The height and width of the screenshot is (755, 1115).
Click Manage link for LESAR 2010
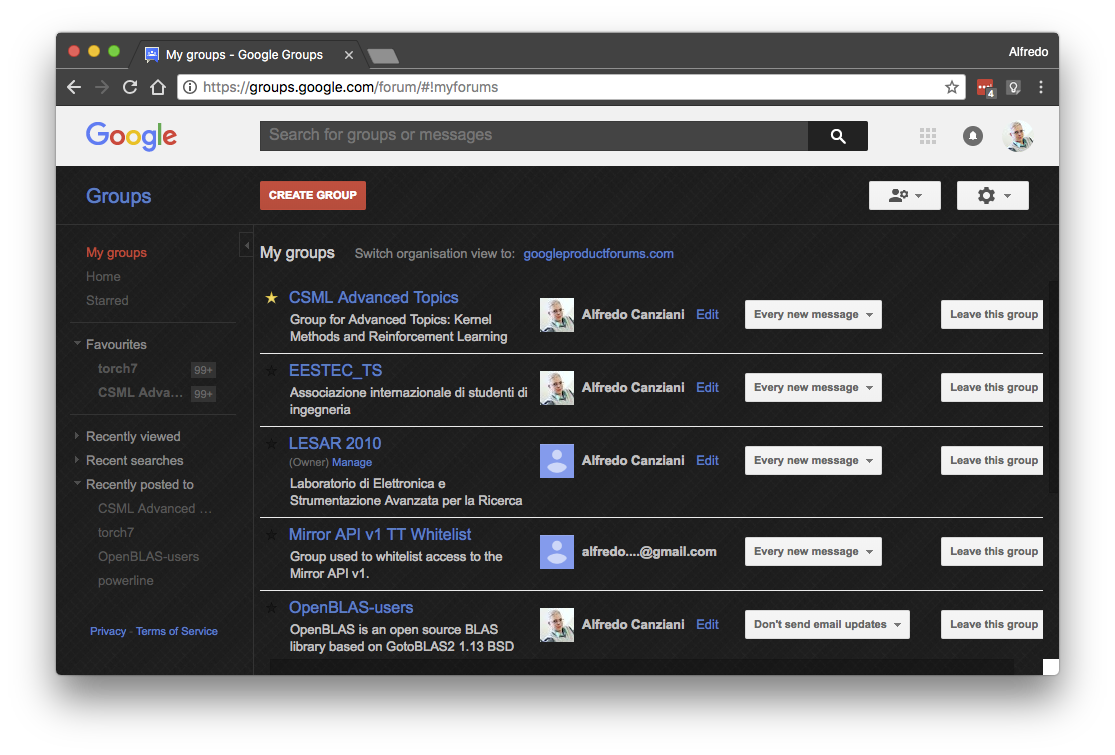[351, 462]
